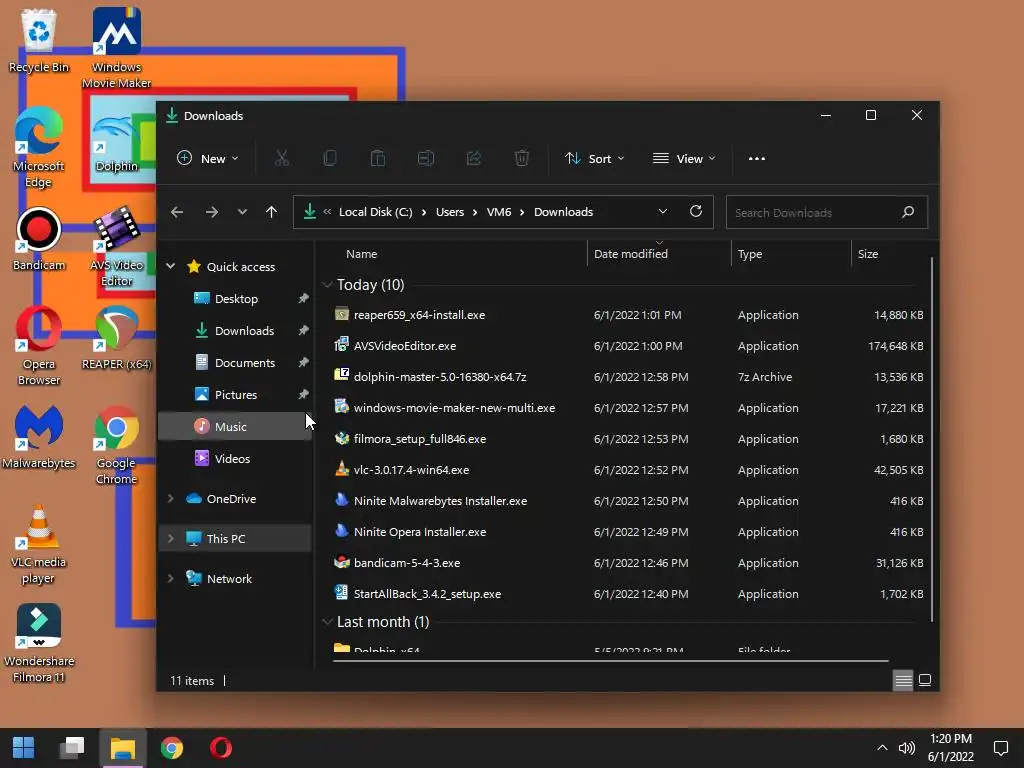Click the file list vertical scrollbar
The image size is (1024, 768).
click(932, 439)
